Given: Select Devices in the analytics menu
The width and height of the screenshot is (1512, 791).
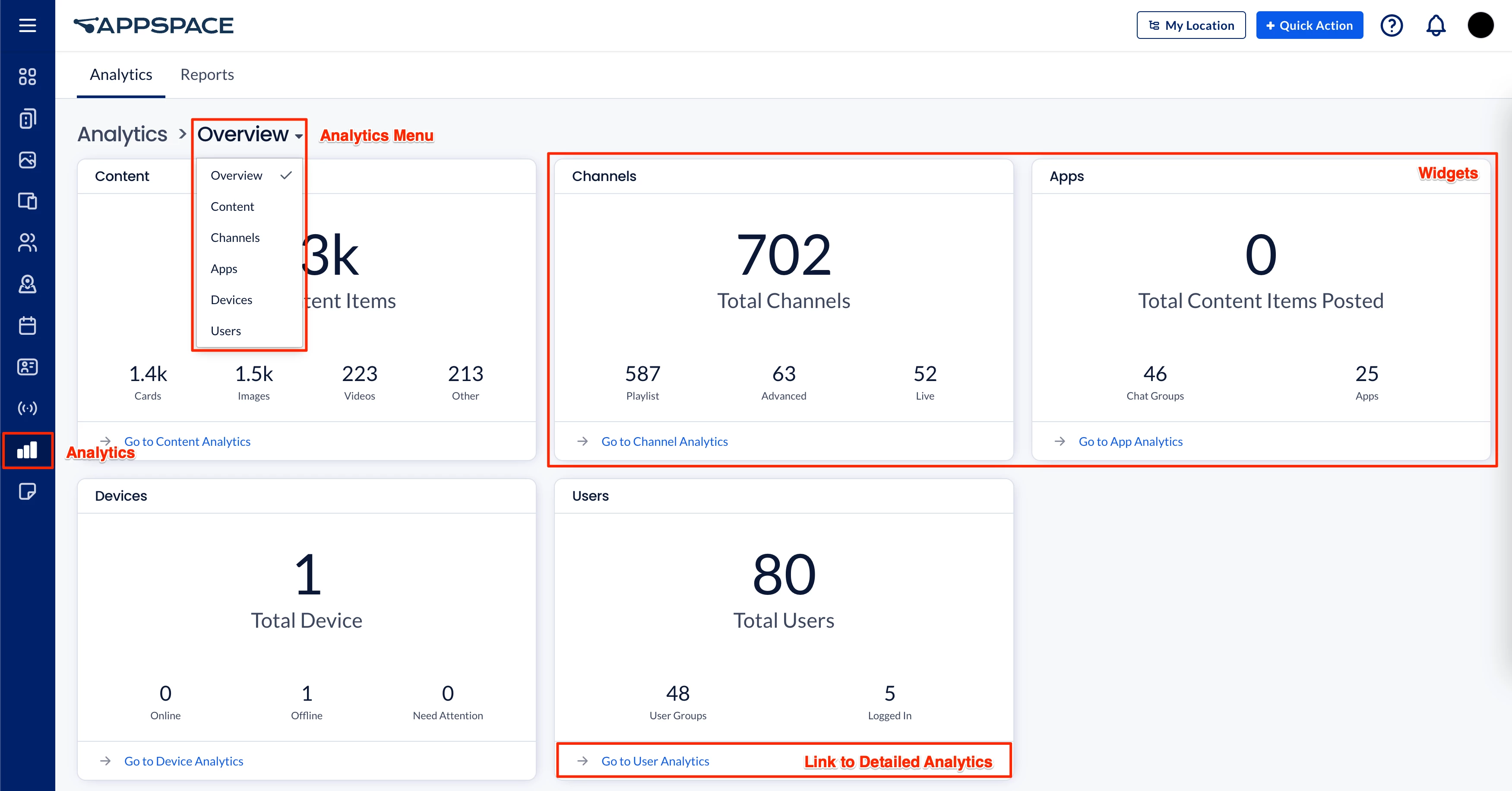Looking at the screenshot, I should click(x=250, y=300).
